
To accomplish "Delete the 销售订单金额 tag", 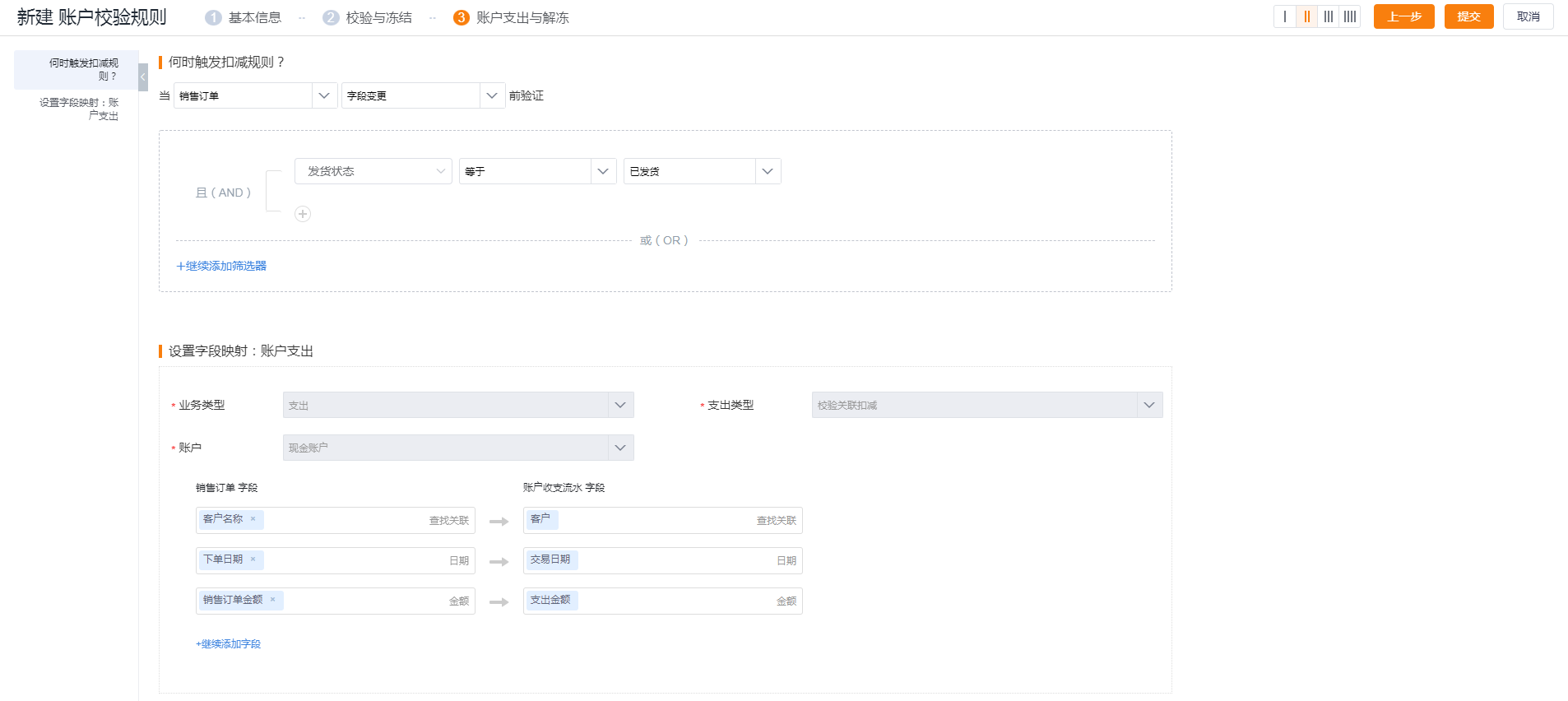I will pyautogui.click(x=273, y=600).
